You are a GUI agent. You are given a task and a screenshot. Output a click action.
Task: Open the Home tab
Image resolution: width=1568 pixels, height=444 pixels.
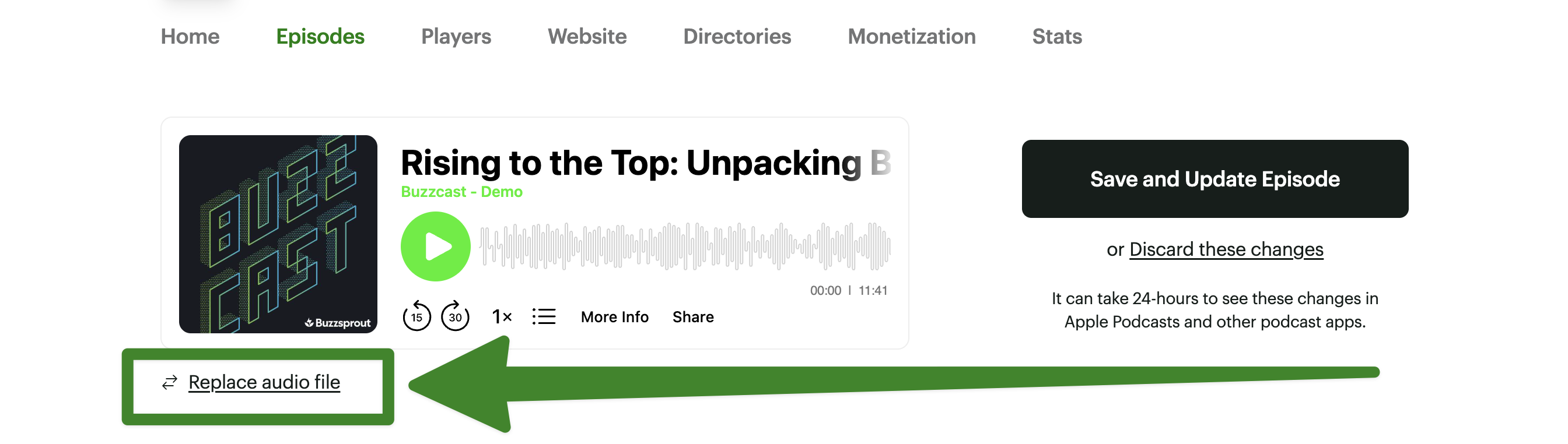tap(190, 37)
